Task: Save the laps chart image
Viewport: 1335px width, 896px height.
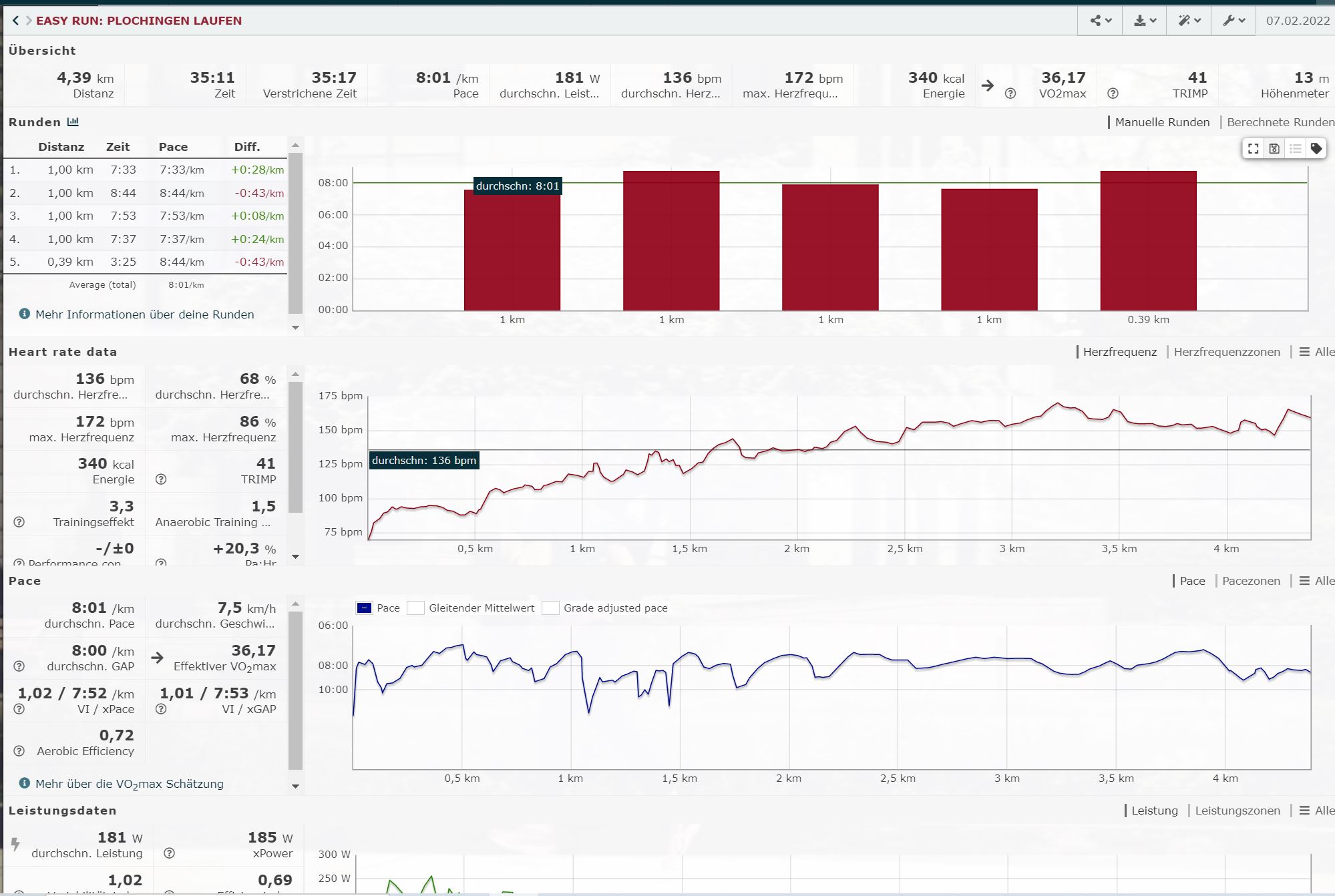Action: coord(1274,149)
